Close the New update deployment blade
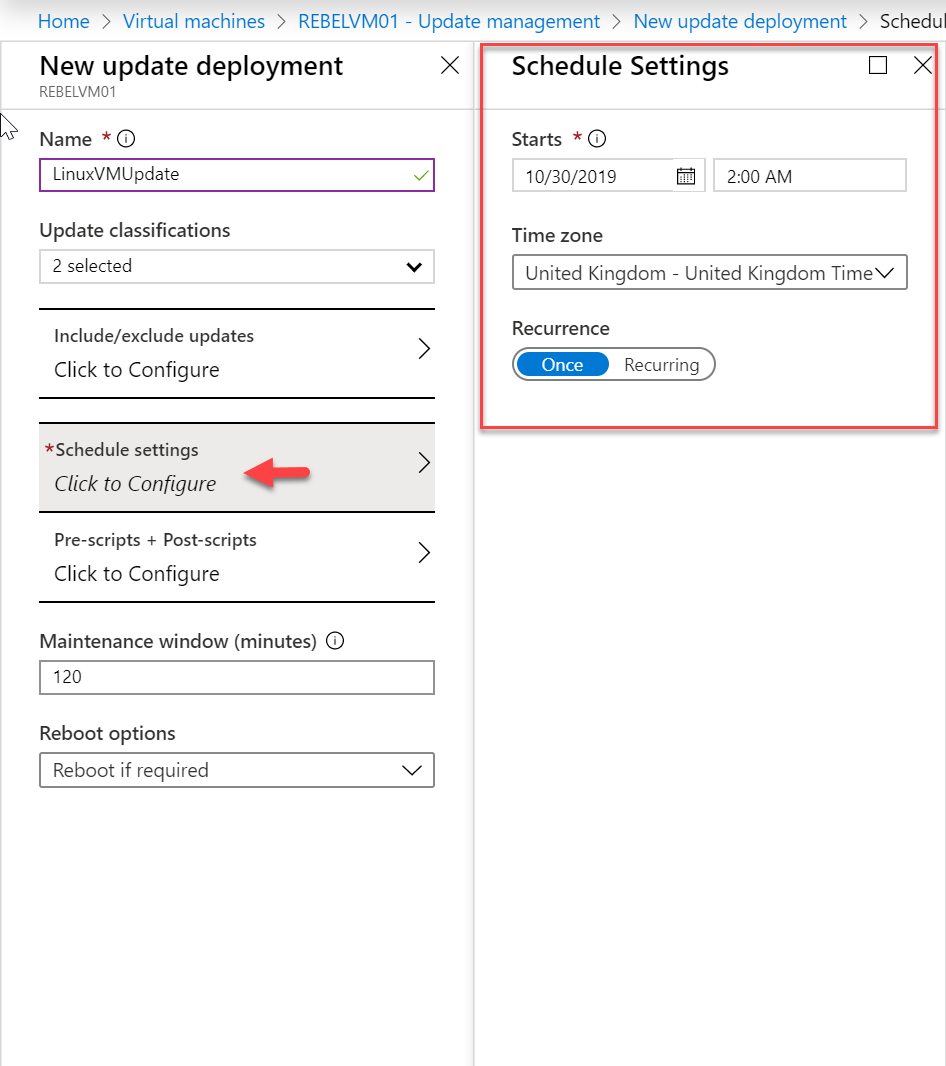The width and height of the screenshot is (946, 1066). pos(450,66)
